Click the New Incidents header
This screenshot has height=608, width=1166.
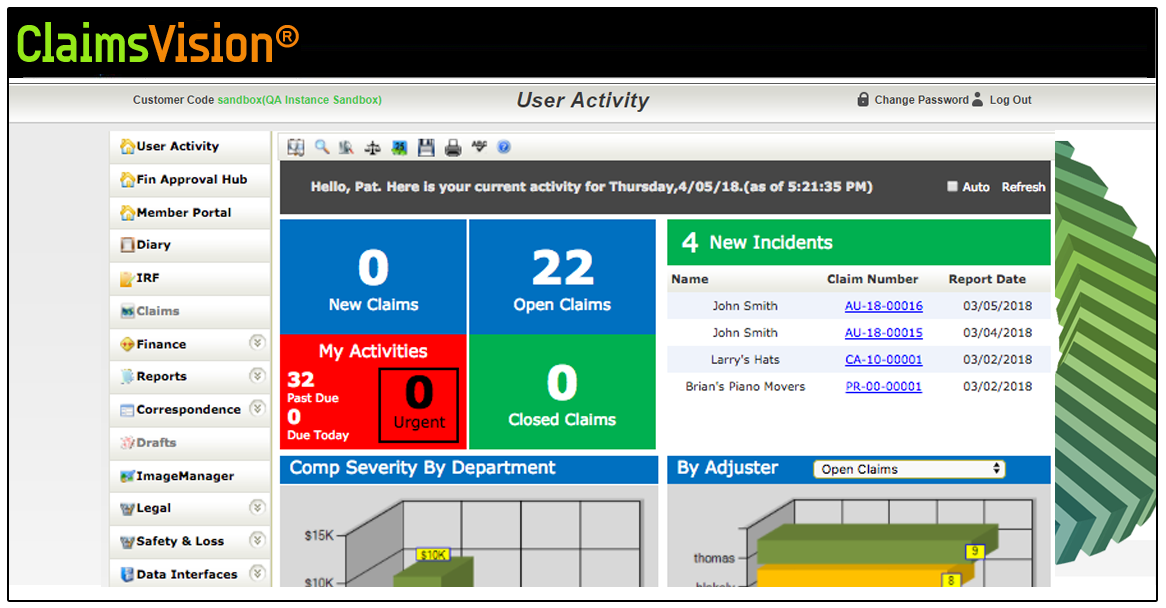point(859,242)
